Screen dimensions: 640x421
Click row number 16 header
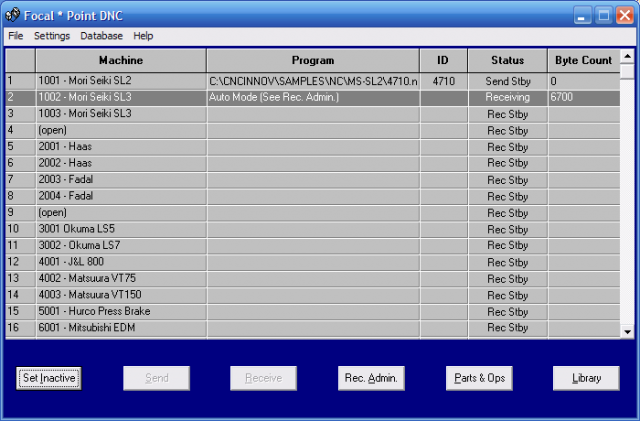point(20,328)
